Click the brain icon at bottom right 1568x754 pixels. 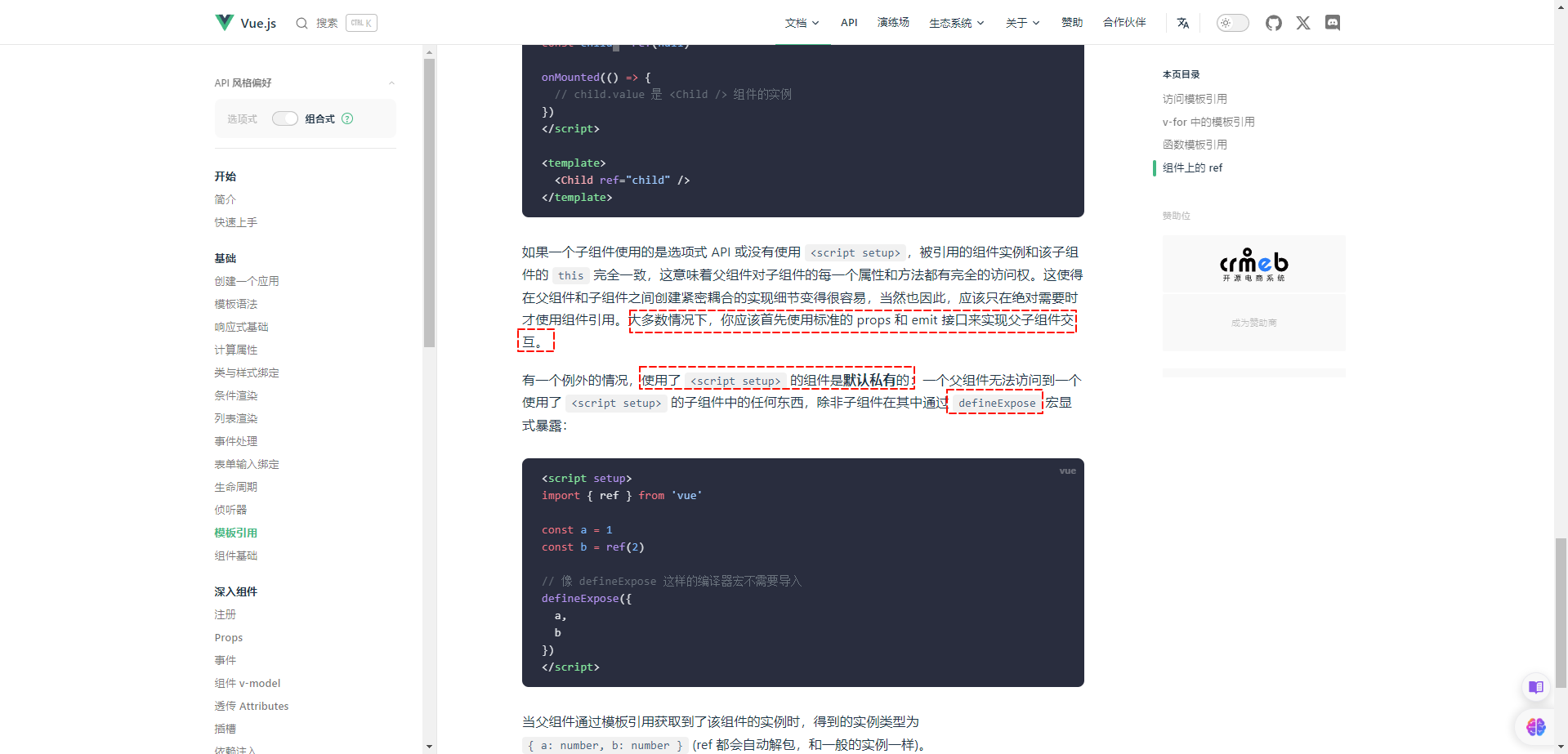pyautogui.click(x=1535, y=726)
